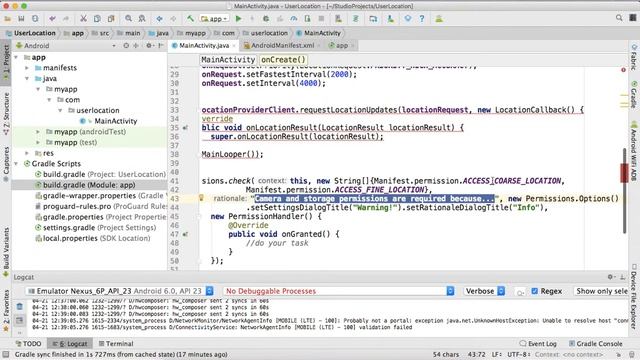Image resolution: width=640 pixels, height=360 pixels.
Task: Click the MainActivity class breadcrumb
Action: click(x=228, y=60)
